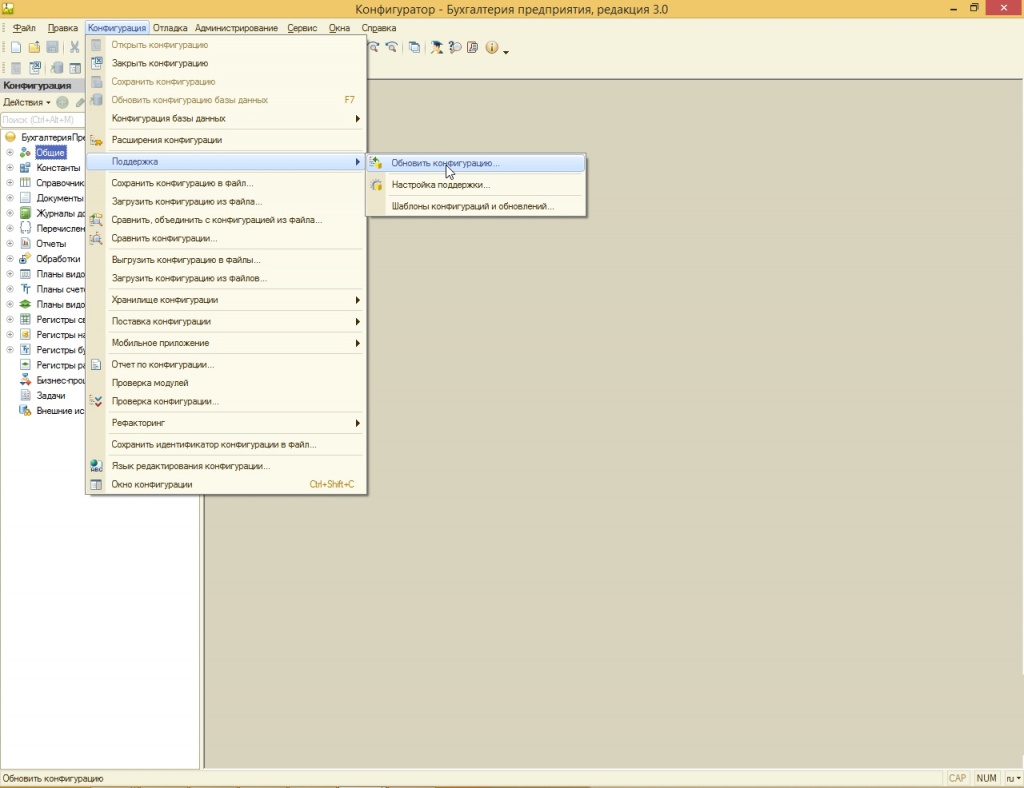Click the help contents book icon

point(472,47)
